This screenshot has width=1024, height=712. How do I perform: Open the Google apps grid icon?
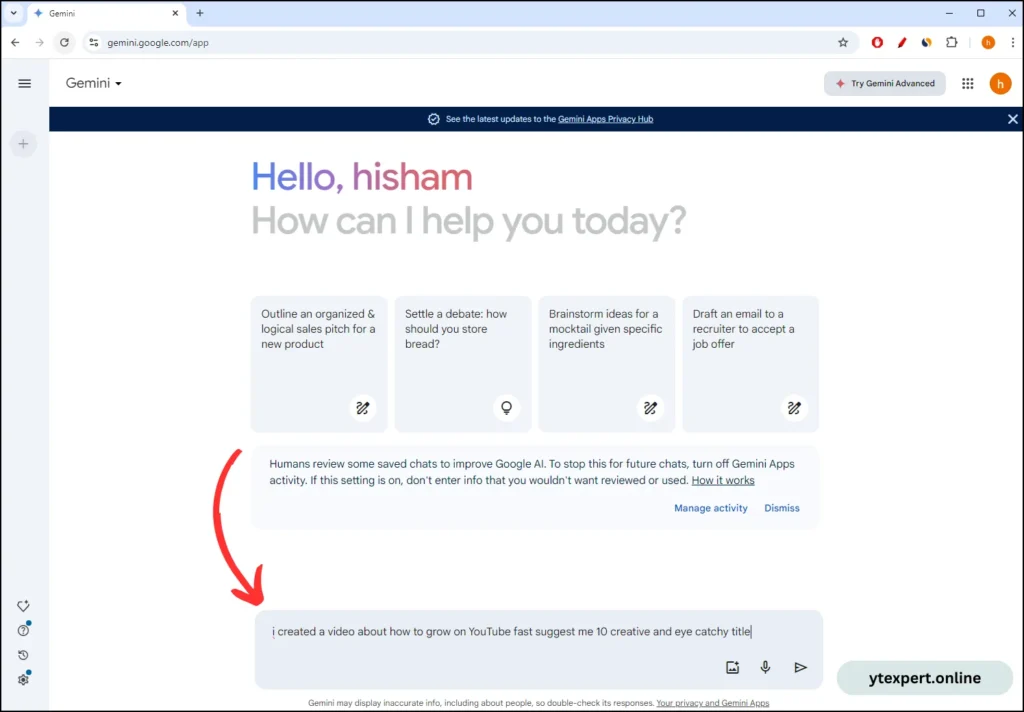[x=967, y=84]
